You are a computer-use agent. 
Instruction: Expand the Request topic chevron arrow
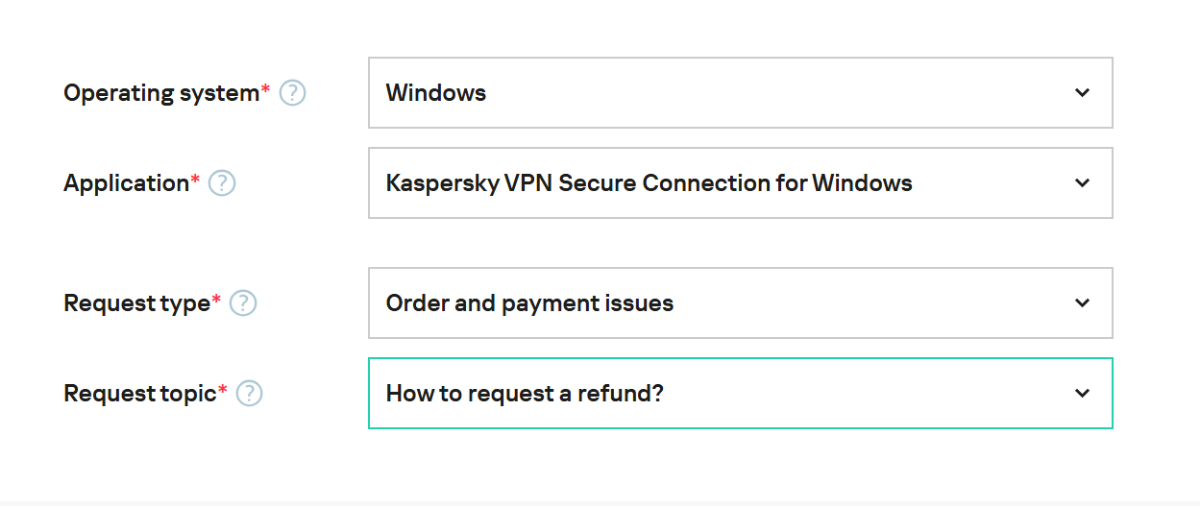click(x=1082, y=393)
